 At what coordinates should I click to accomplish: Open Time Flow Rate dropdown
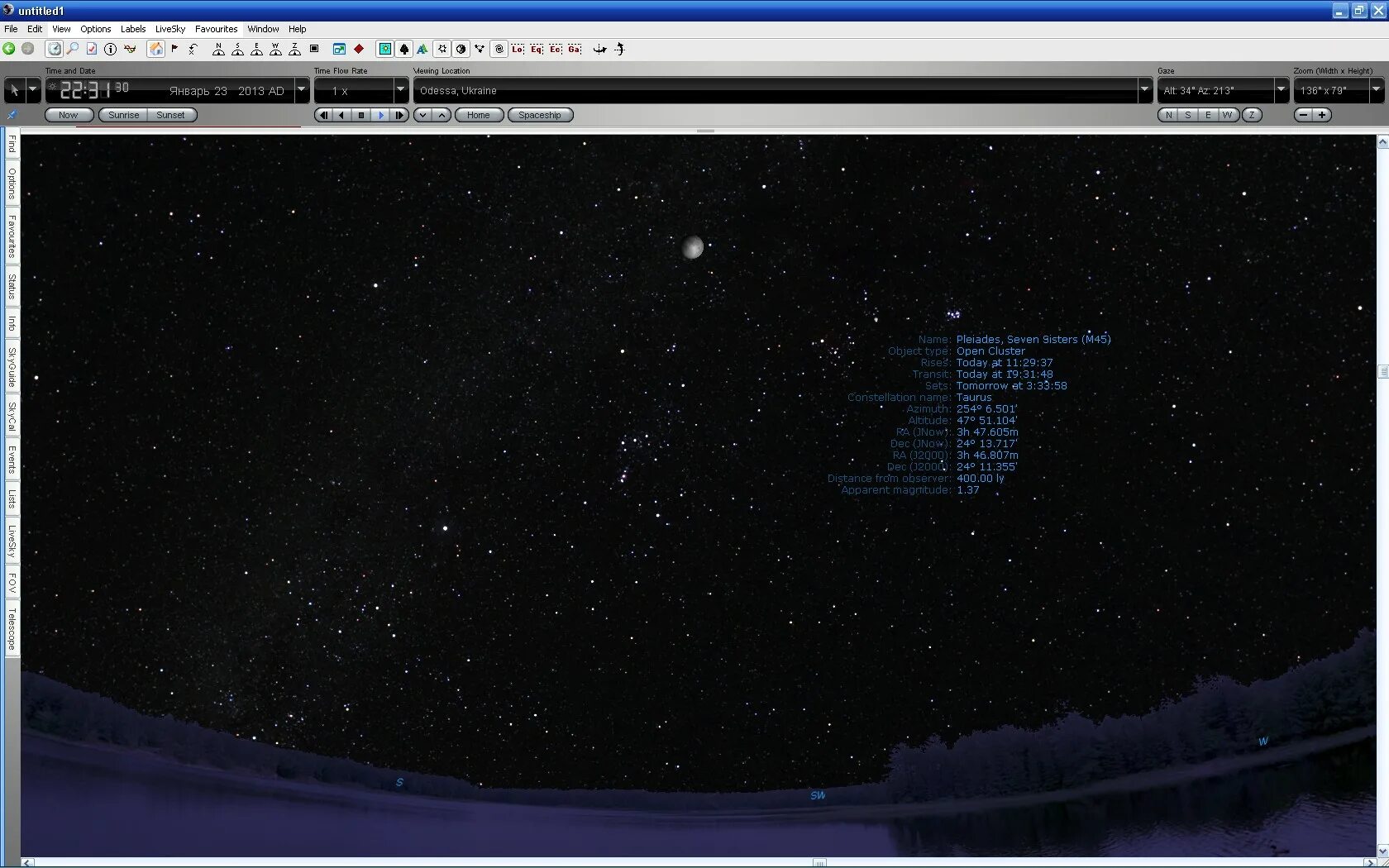click(401, 90)
